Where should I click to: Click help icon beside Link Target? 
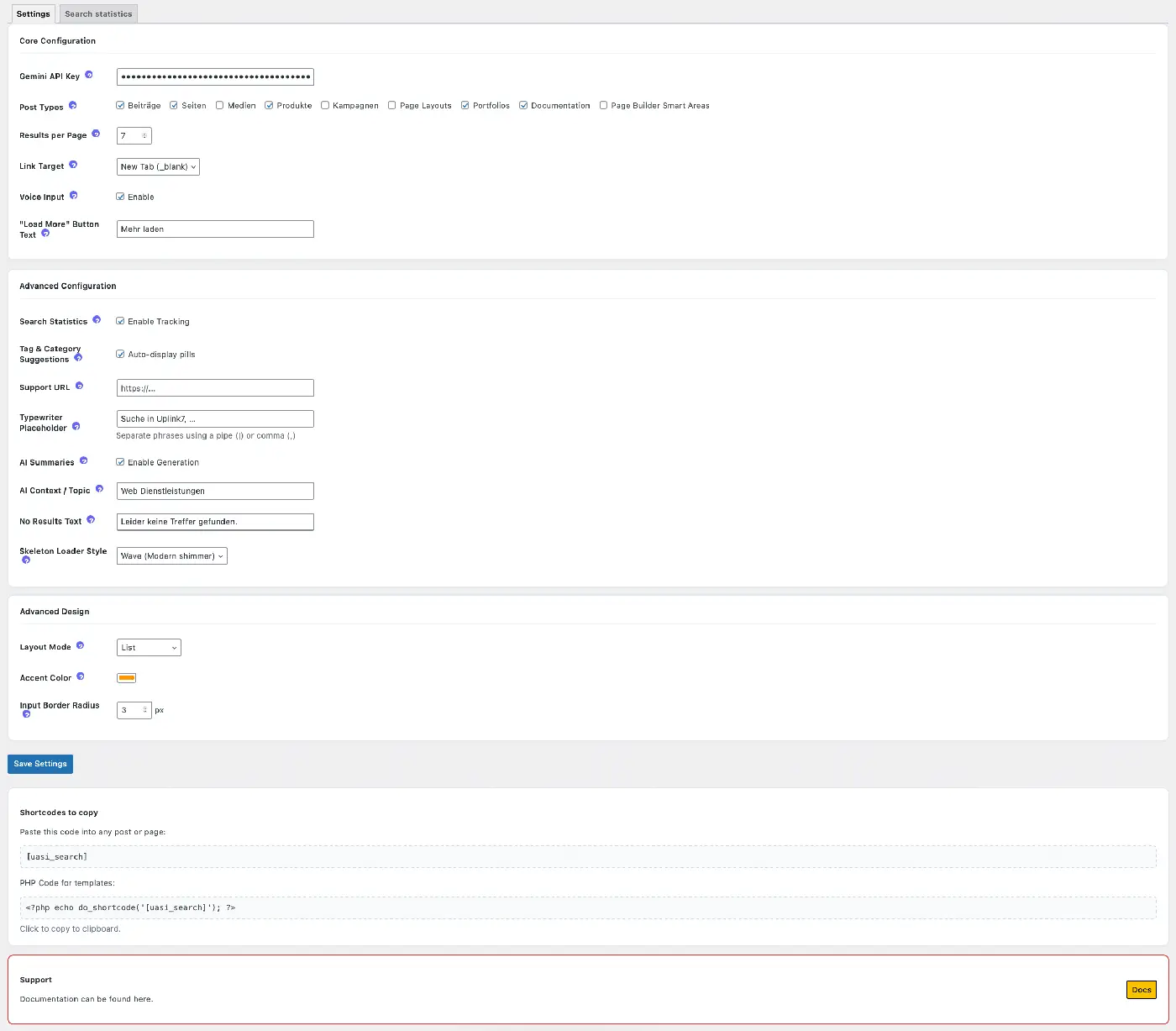click(x=73, y=165)
